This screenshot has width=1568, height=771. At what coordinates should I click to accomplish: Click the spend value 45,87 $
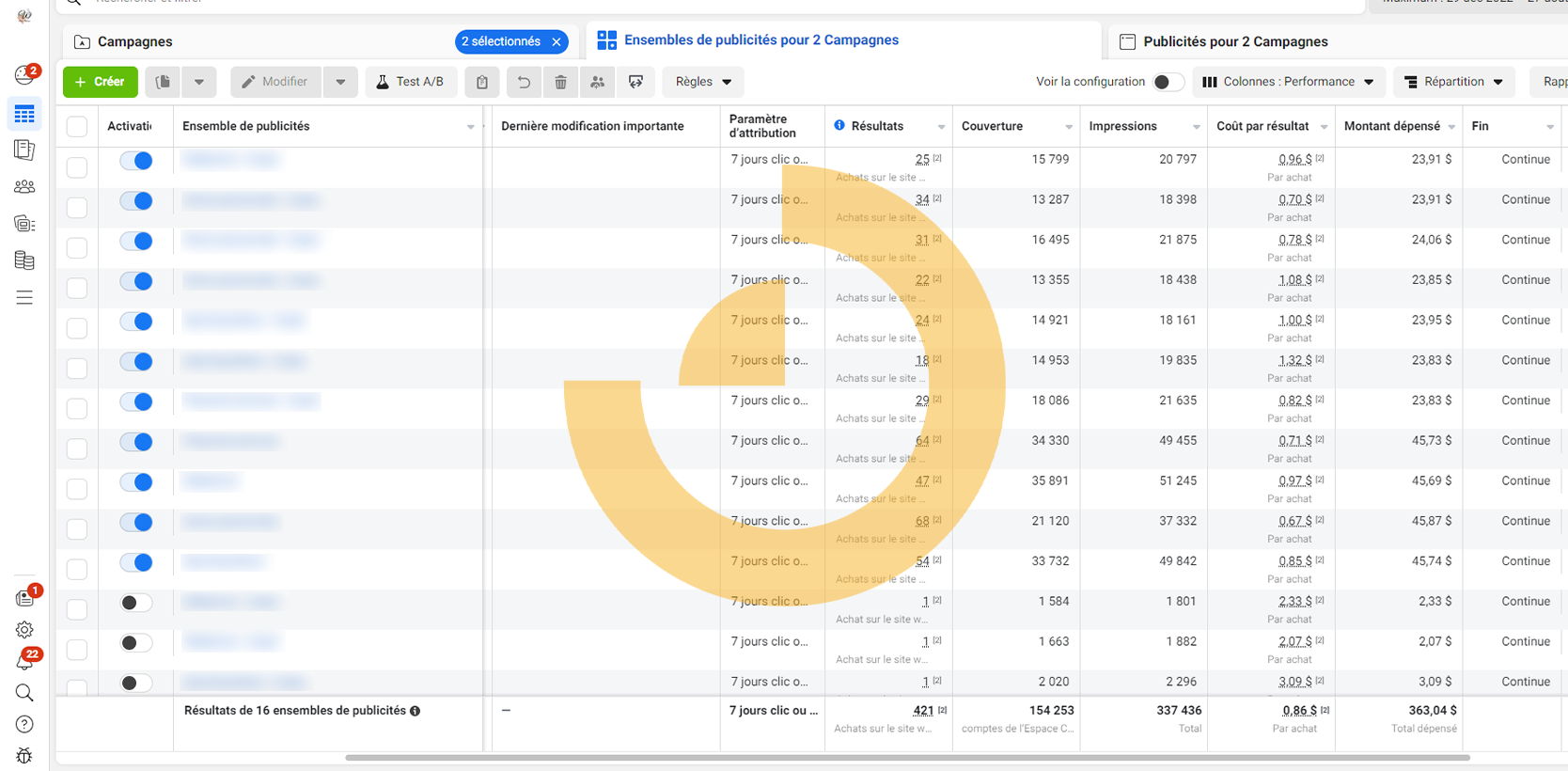1431,521
